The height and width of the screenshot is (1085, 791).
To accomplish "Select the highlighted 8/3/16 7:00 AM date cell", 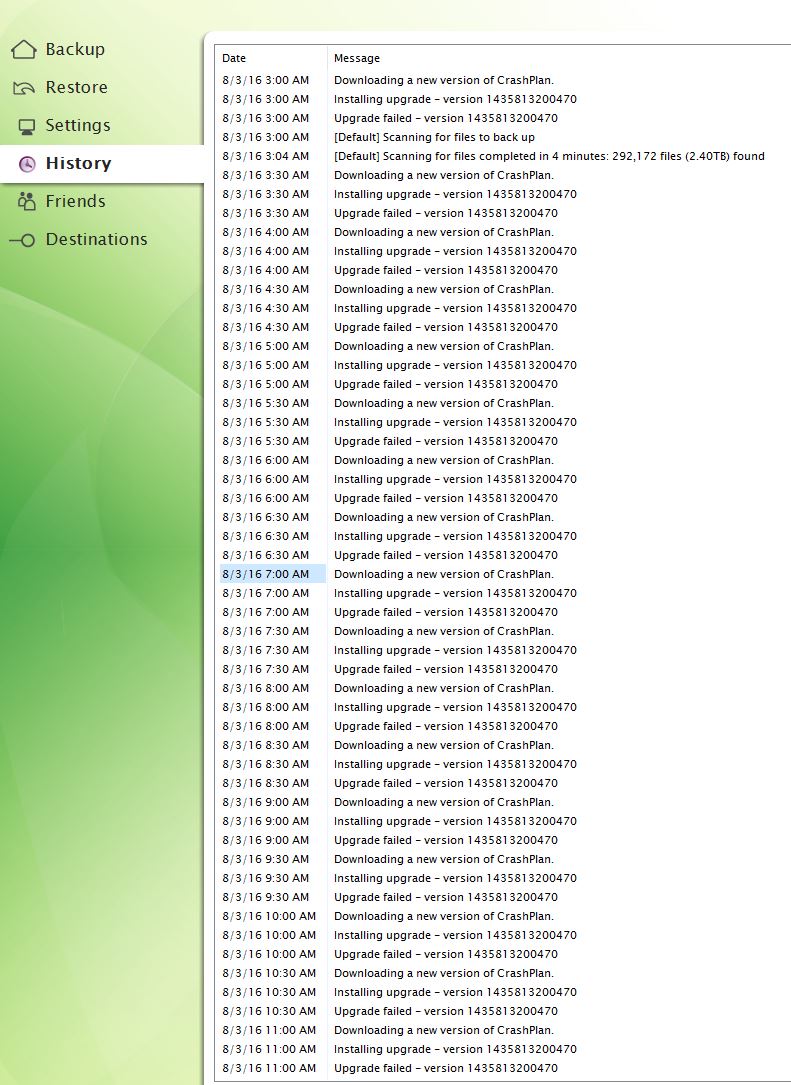I will tap(273, 574).
